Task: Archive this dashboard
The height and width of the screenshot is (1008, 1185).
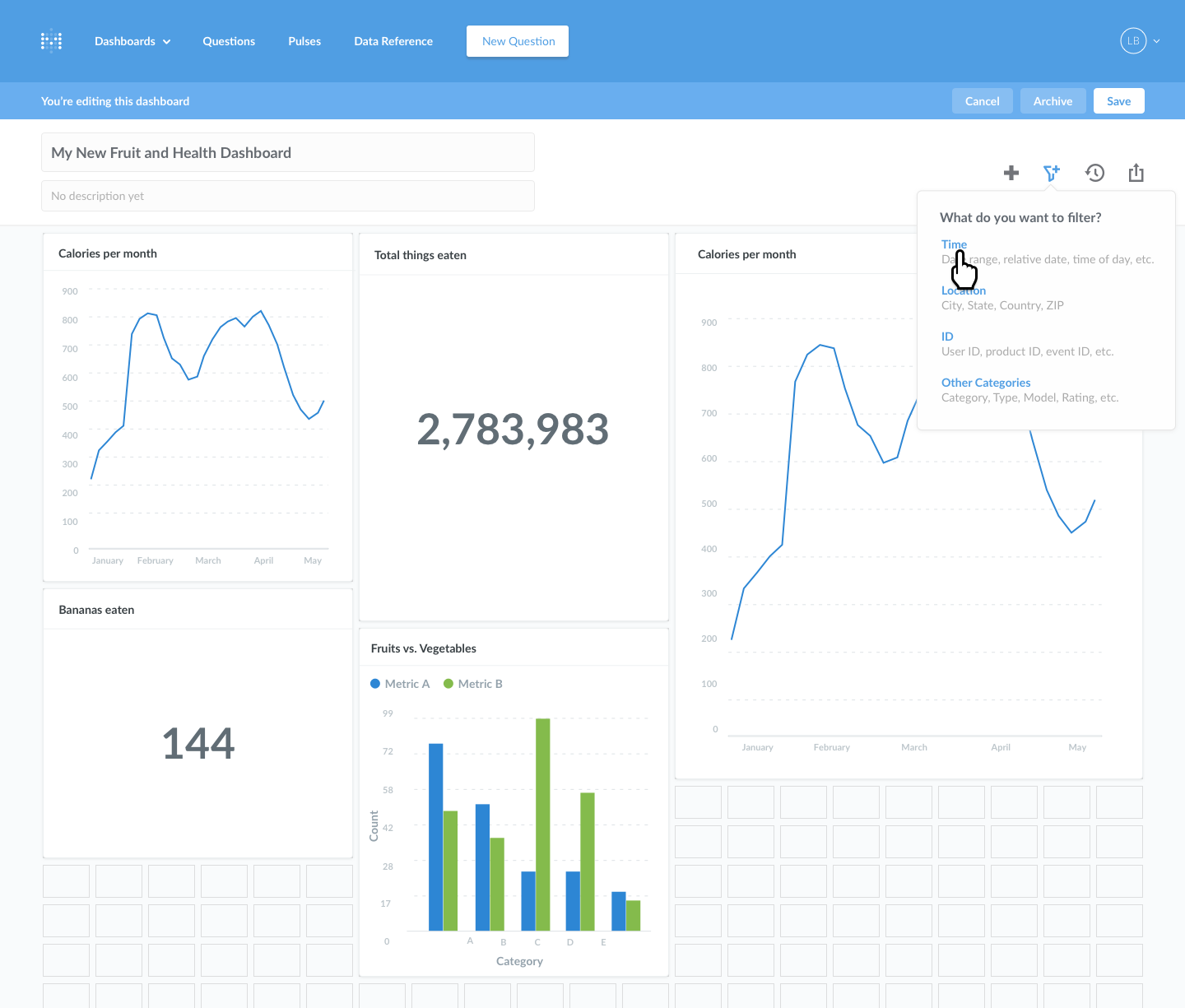Action: coord(1053,100)
